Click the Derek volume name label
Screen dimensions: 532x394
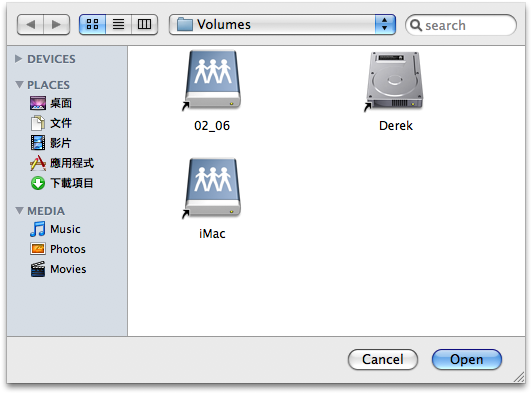point(396,126)
